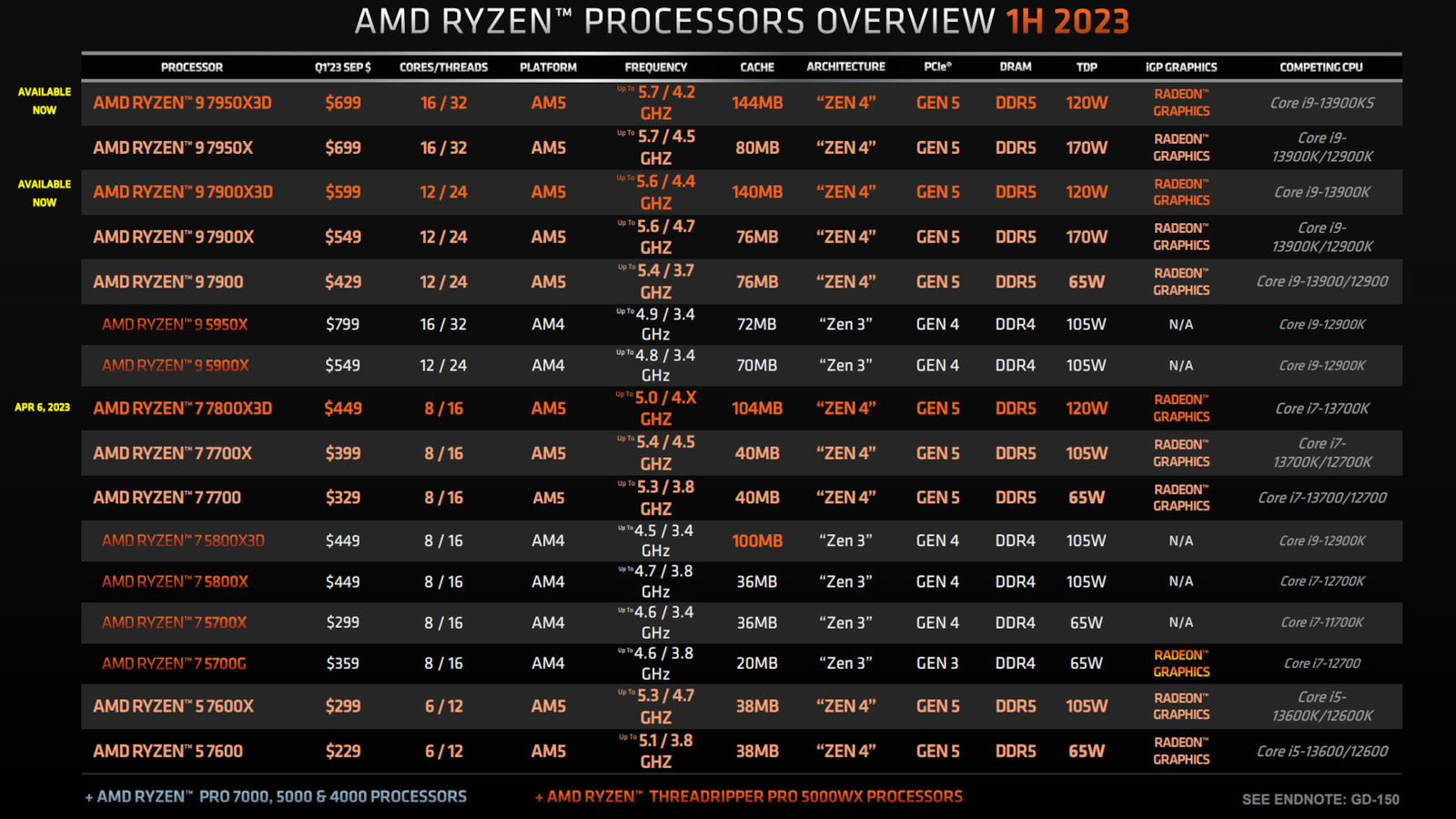Select the AMD RYZEN 9 7950X3D row

pos(191,103)
